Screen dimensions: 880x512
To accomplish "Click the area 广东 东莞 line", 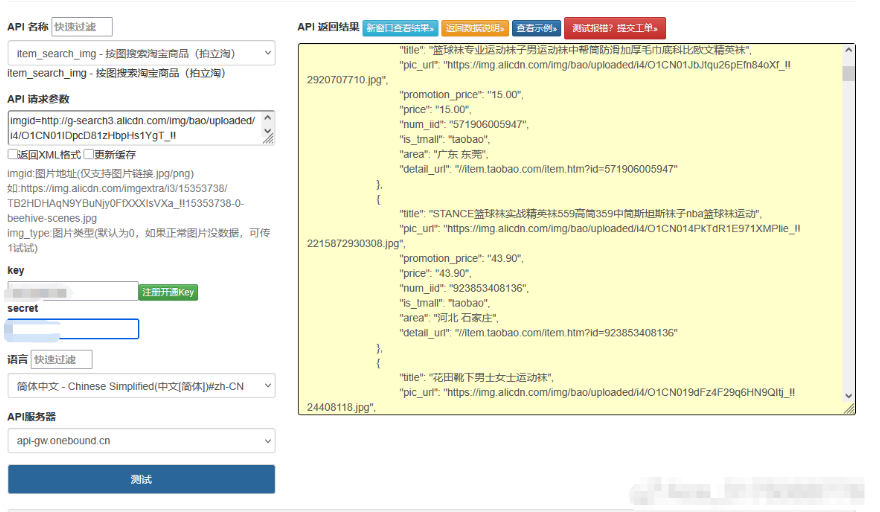I will click(444, 154).
